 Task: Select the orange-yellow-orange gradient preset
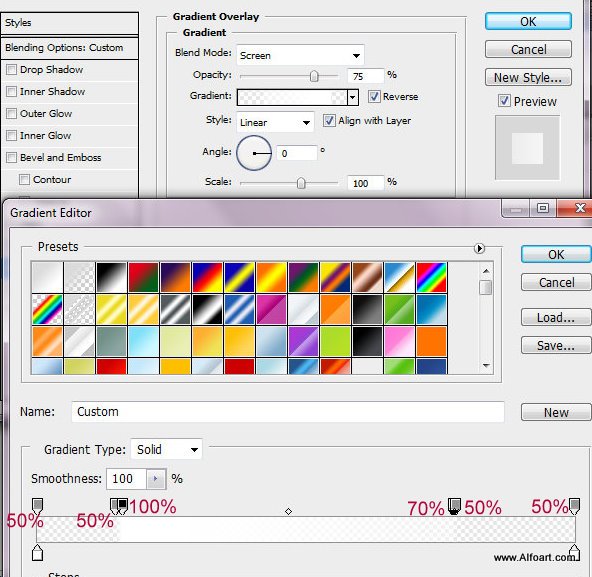click(x=271, y=277)
